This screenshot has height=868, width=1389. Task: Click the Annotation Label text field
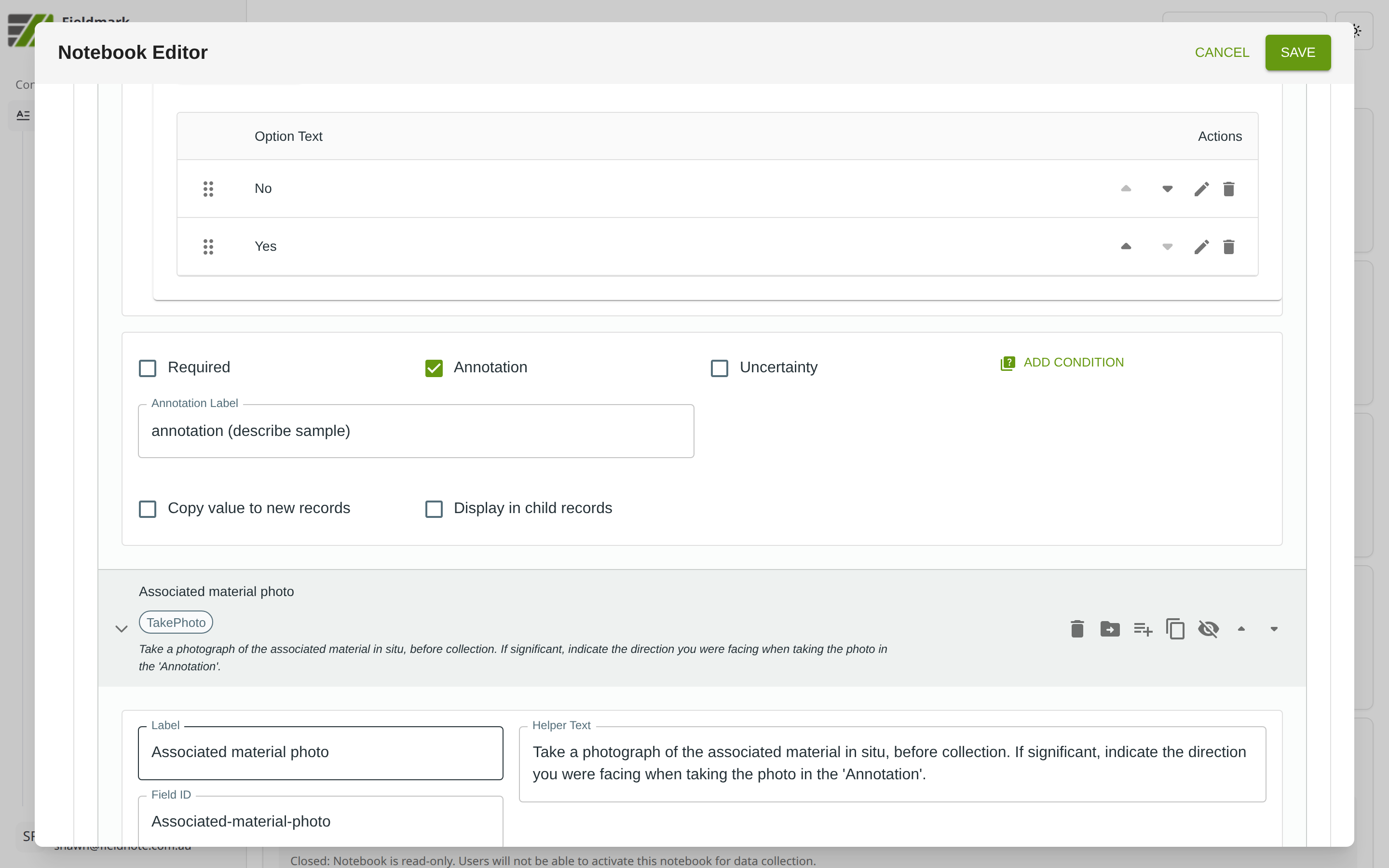click(x=416, y=431)
